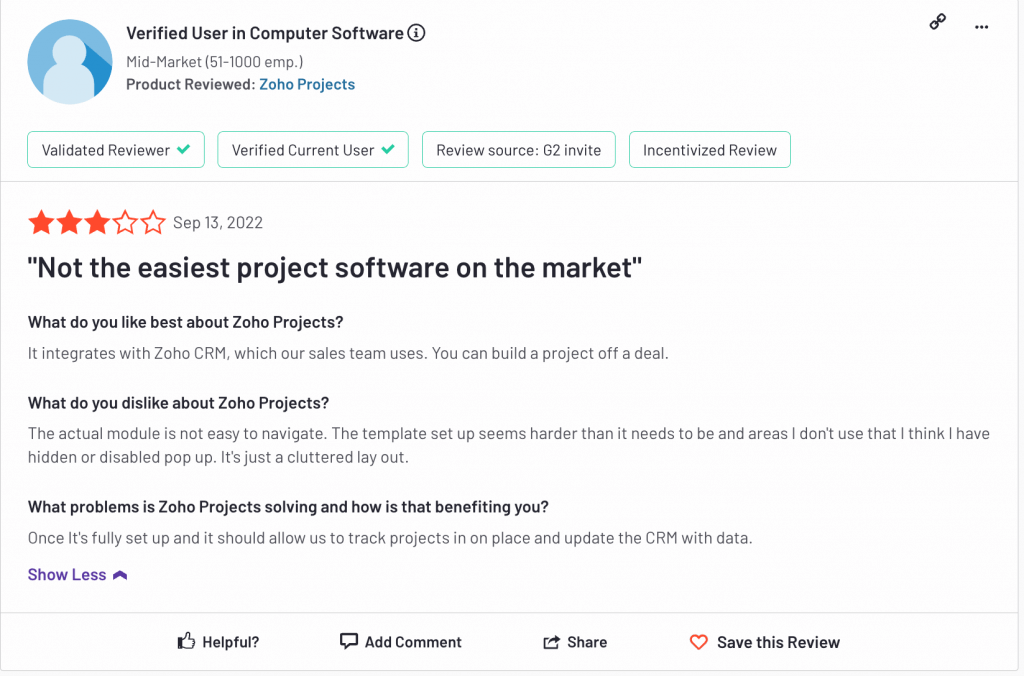
Task: Collapse the review with Show Less
Action: (x=67, y=575)
